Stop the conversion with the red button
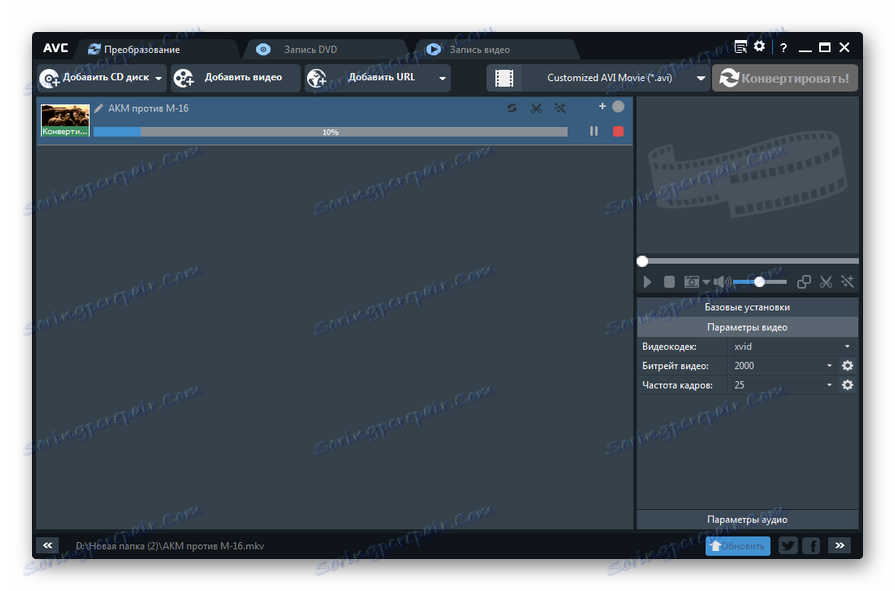 pyautogui.click(x=618, y=131)
